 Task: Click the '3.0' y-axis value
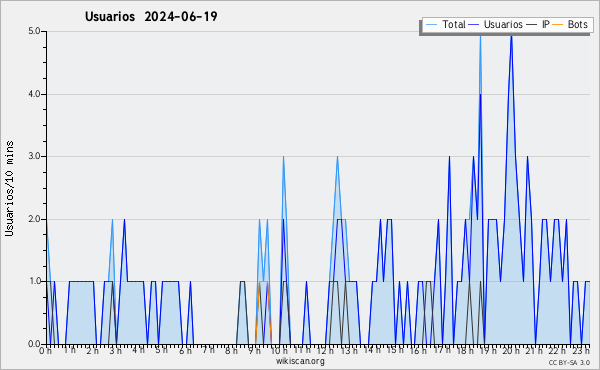[34, 156]
